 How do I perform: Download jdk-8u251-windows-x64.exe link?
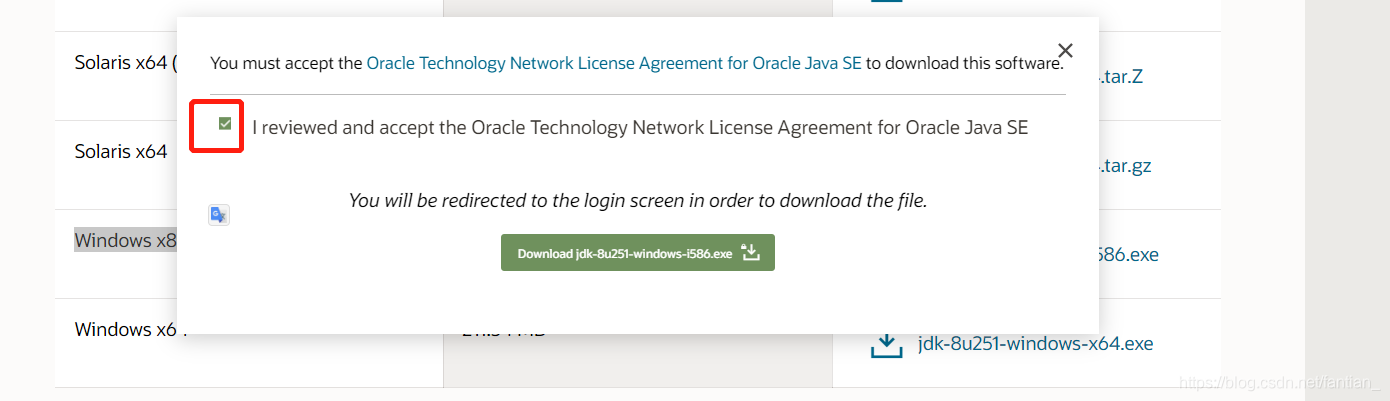(1035, 343)
